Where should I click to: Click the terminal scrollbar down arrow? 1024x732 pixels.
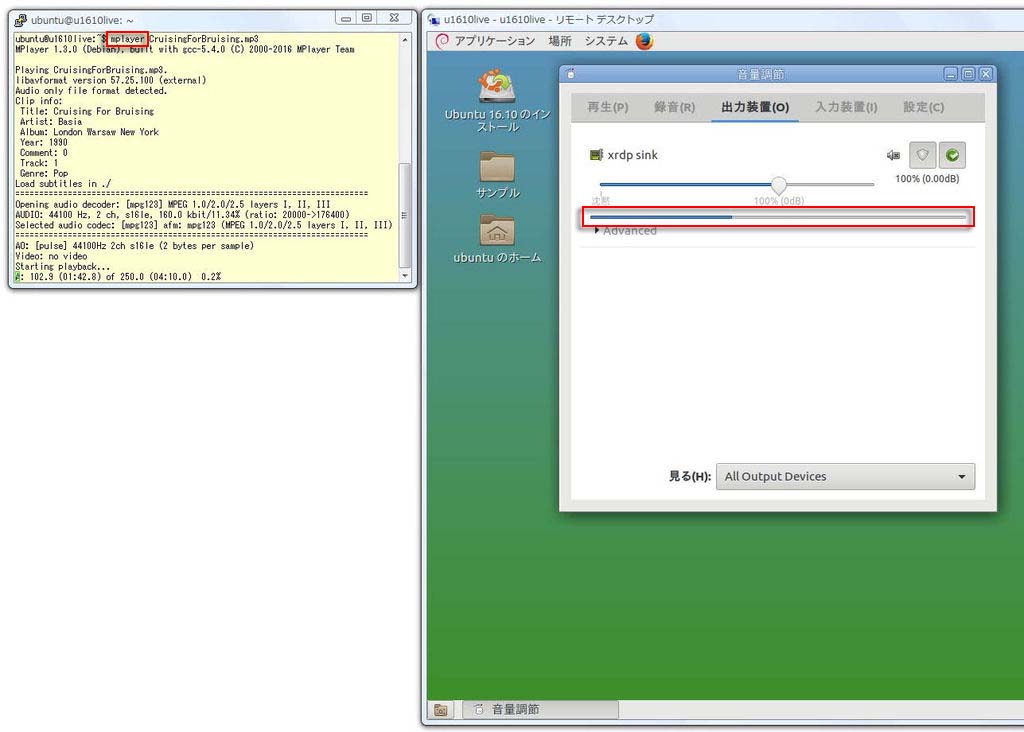tap(405, 276)
